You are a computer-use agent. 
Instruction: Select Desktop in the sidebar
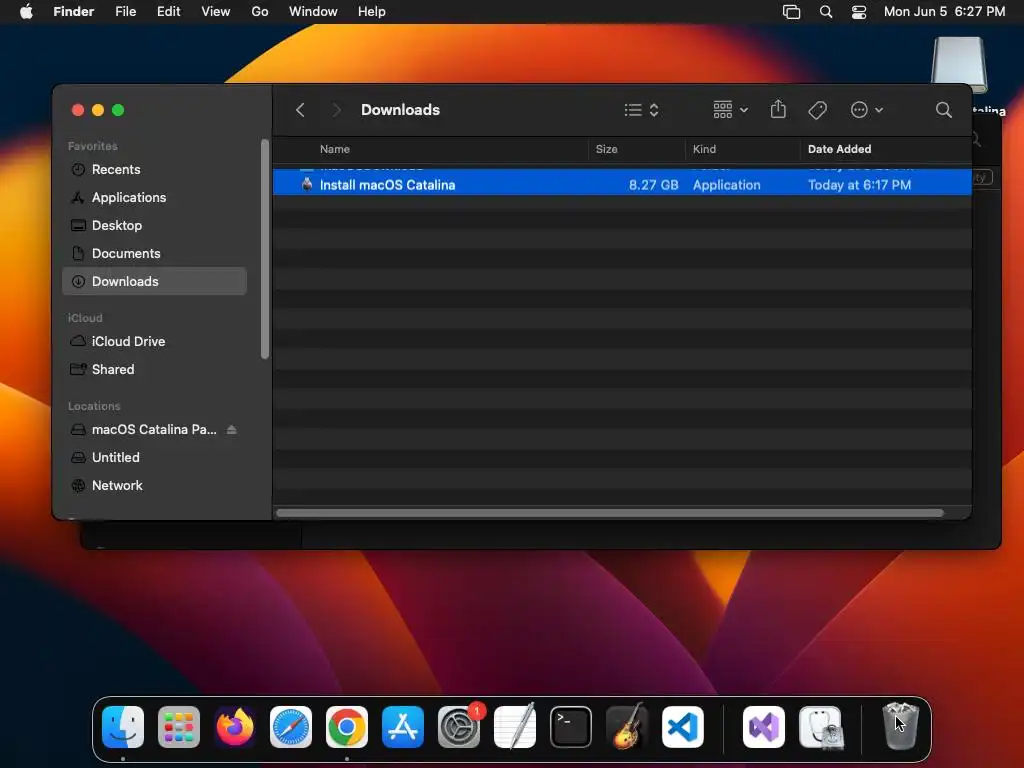[x=154, y=226]
